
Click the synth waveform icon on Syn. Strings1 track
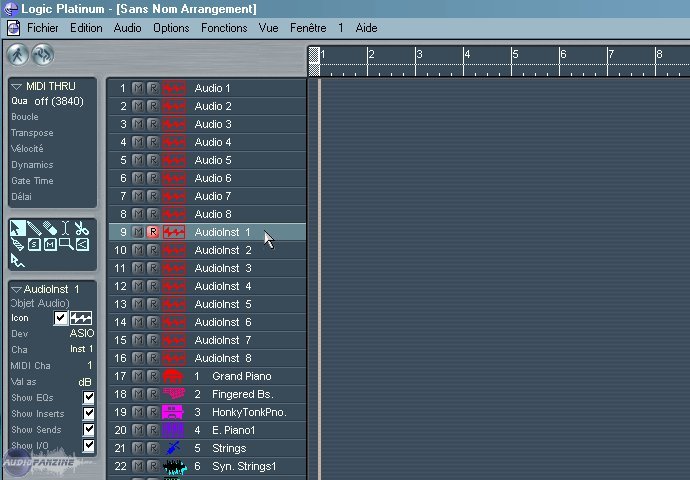(174, 466)
